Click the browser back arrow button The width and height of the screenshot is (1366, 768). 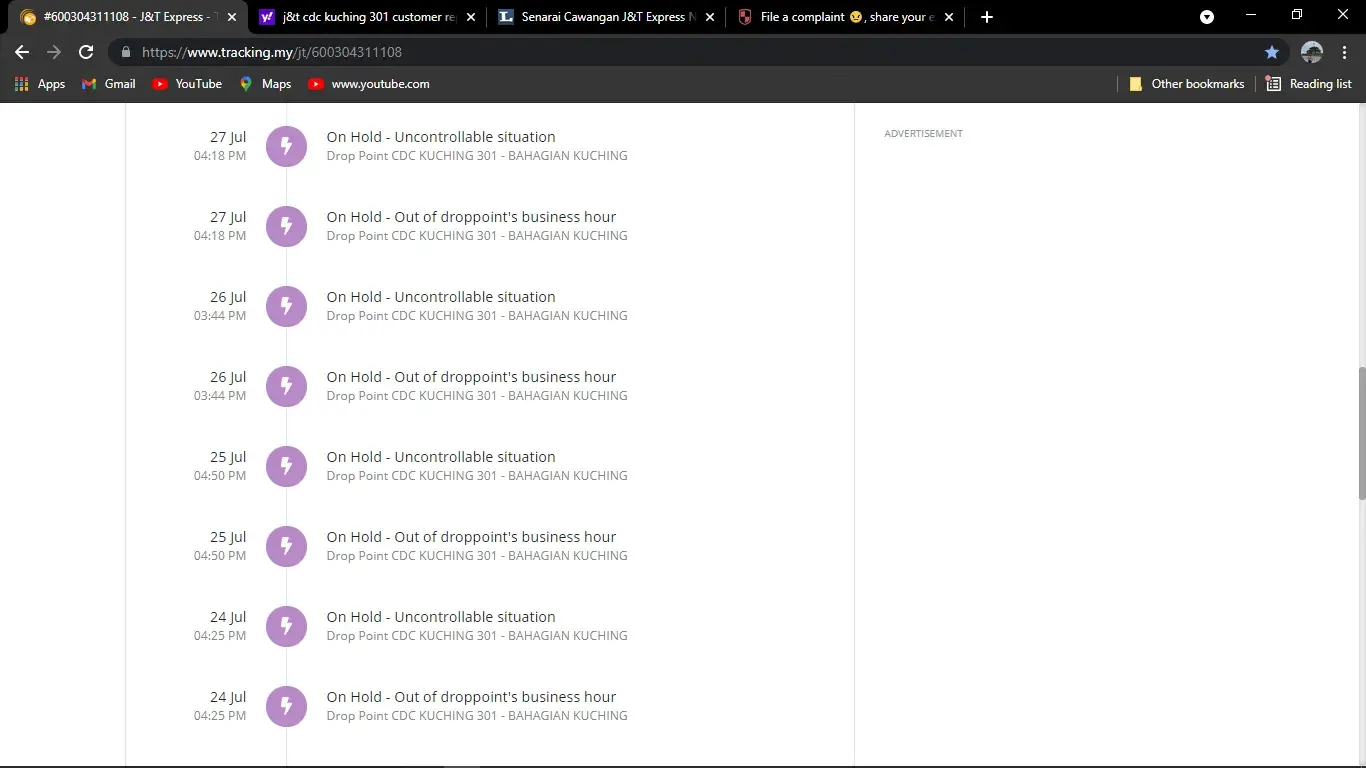coord(22,52)
